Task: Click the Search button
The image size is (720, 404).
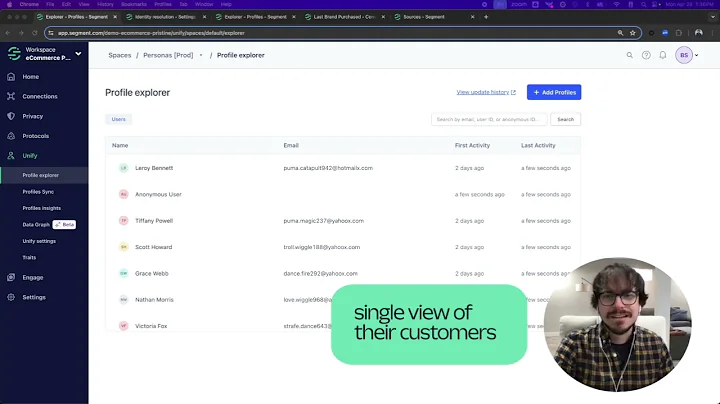Action: (x=565, y=119)
